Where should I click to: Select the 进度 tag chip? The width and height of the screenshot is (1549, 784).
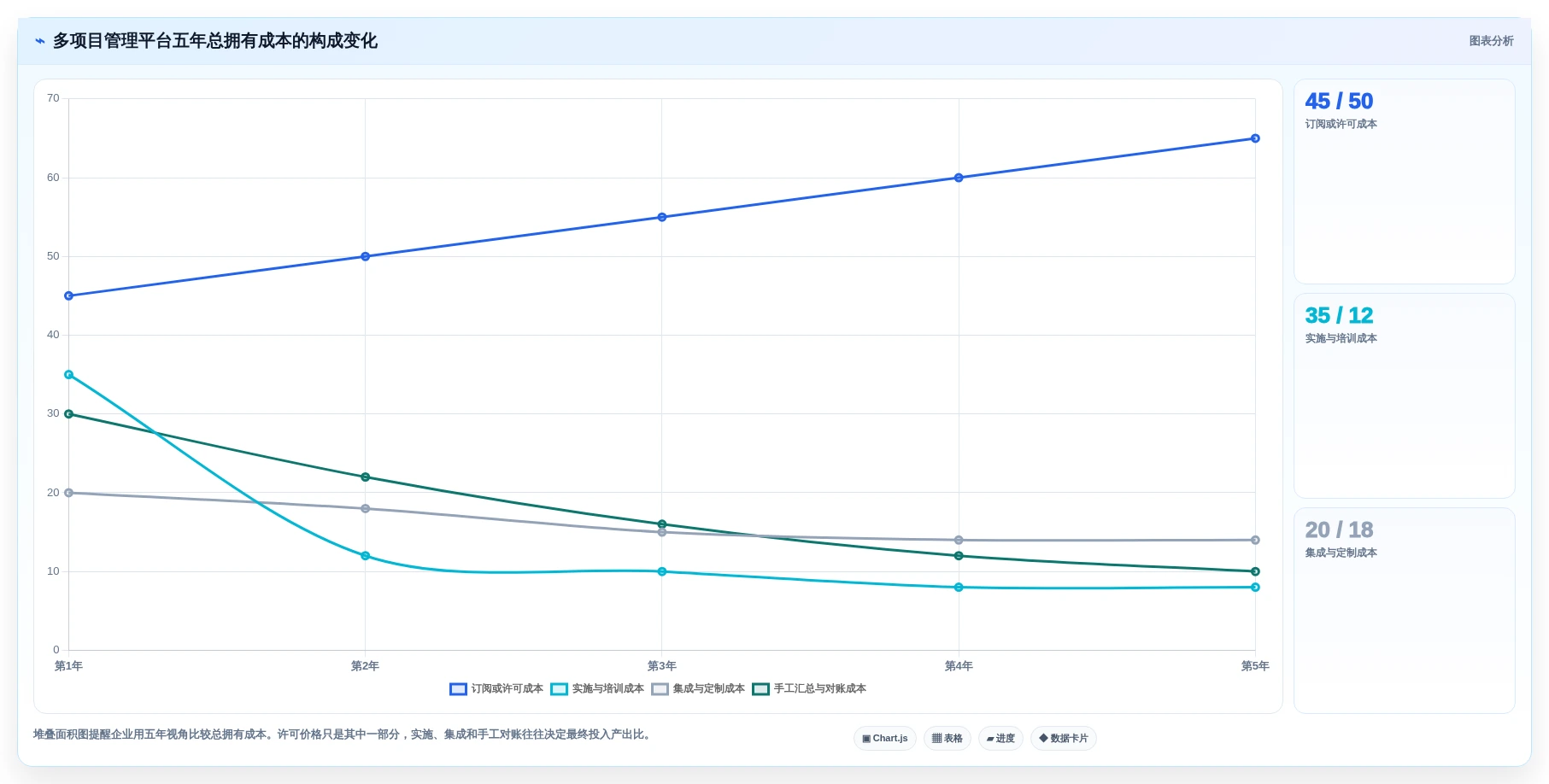point(1000,739)
